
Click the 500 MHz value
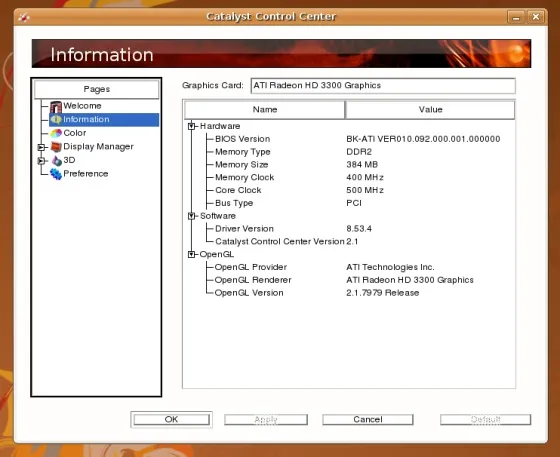point(365,190)
